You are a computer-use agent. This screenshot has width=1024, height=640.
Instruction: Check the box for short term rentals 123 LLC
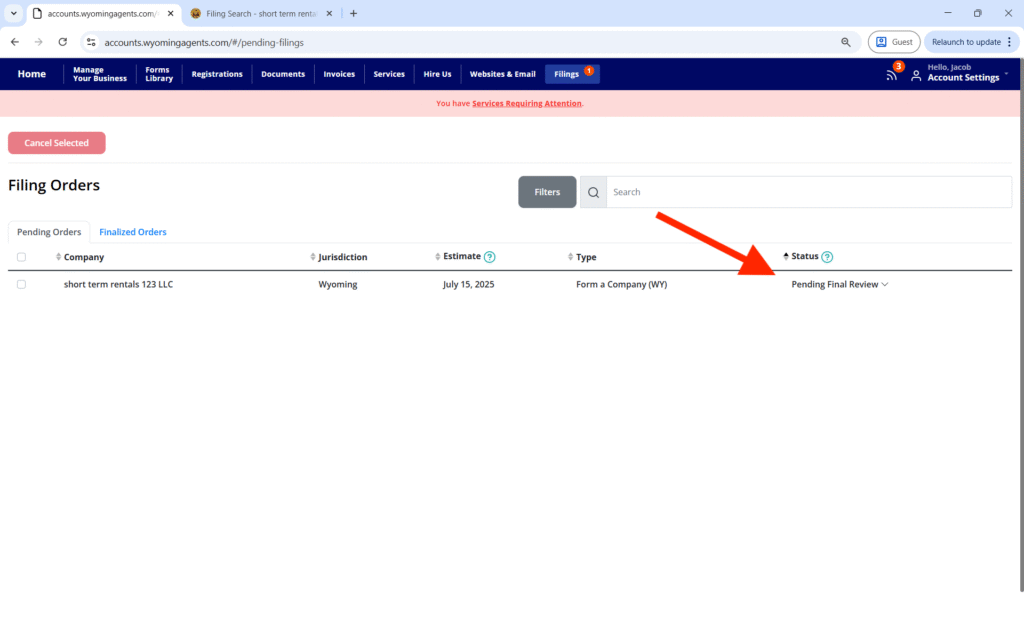point(22,284)
